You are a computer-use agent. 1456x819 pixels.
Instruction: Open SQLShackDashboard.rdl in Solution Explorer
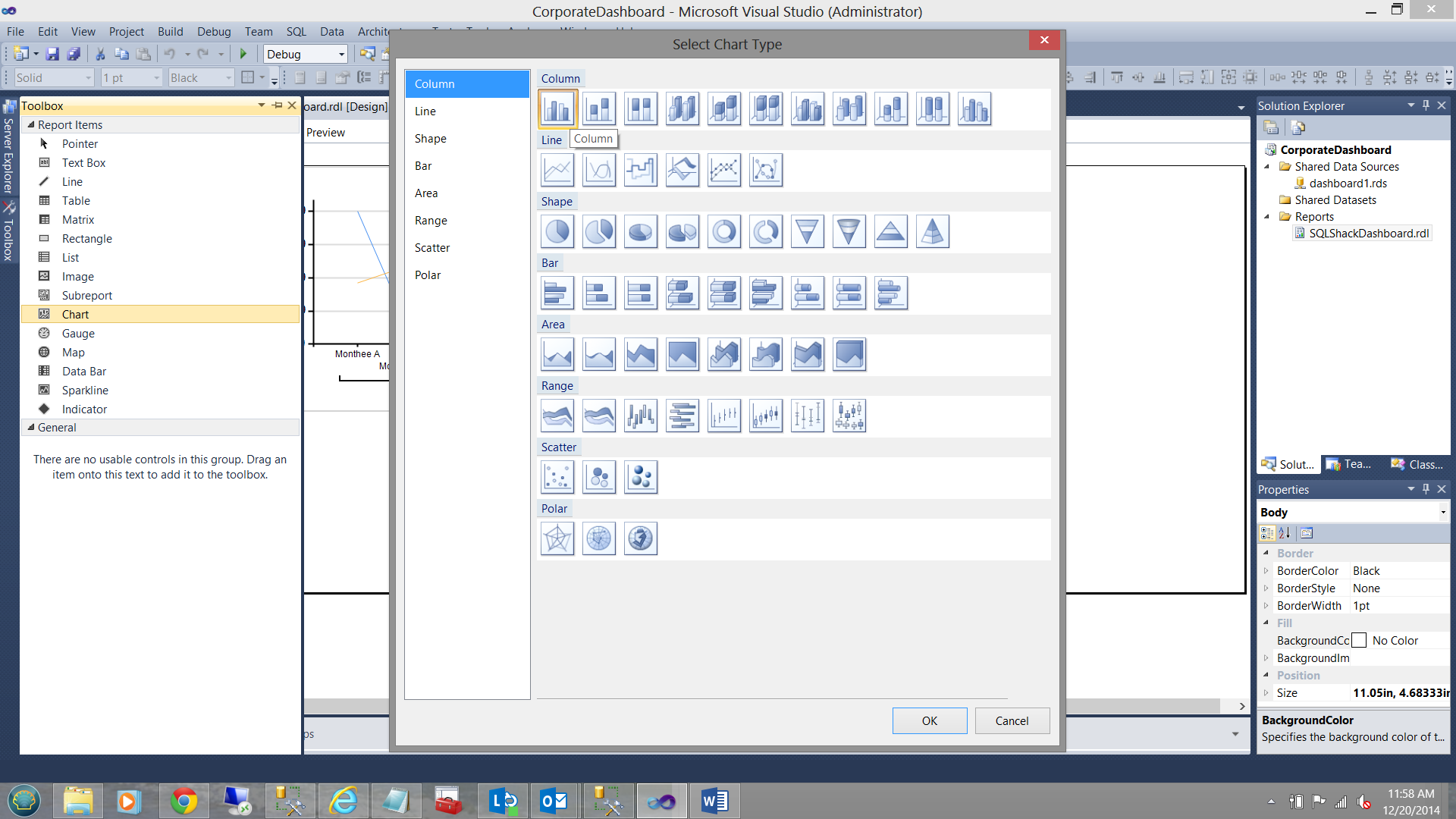click(x=1368, y=234)
